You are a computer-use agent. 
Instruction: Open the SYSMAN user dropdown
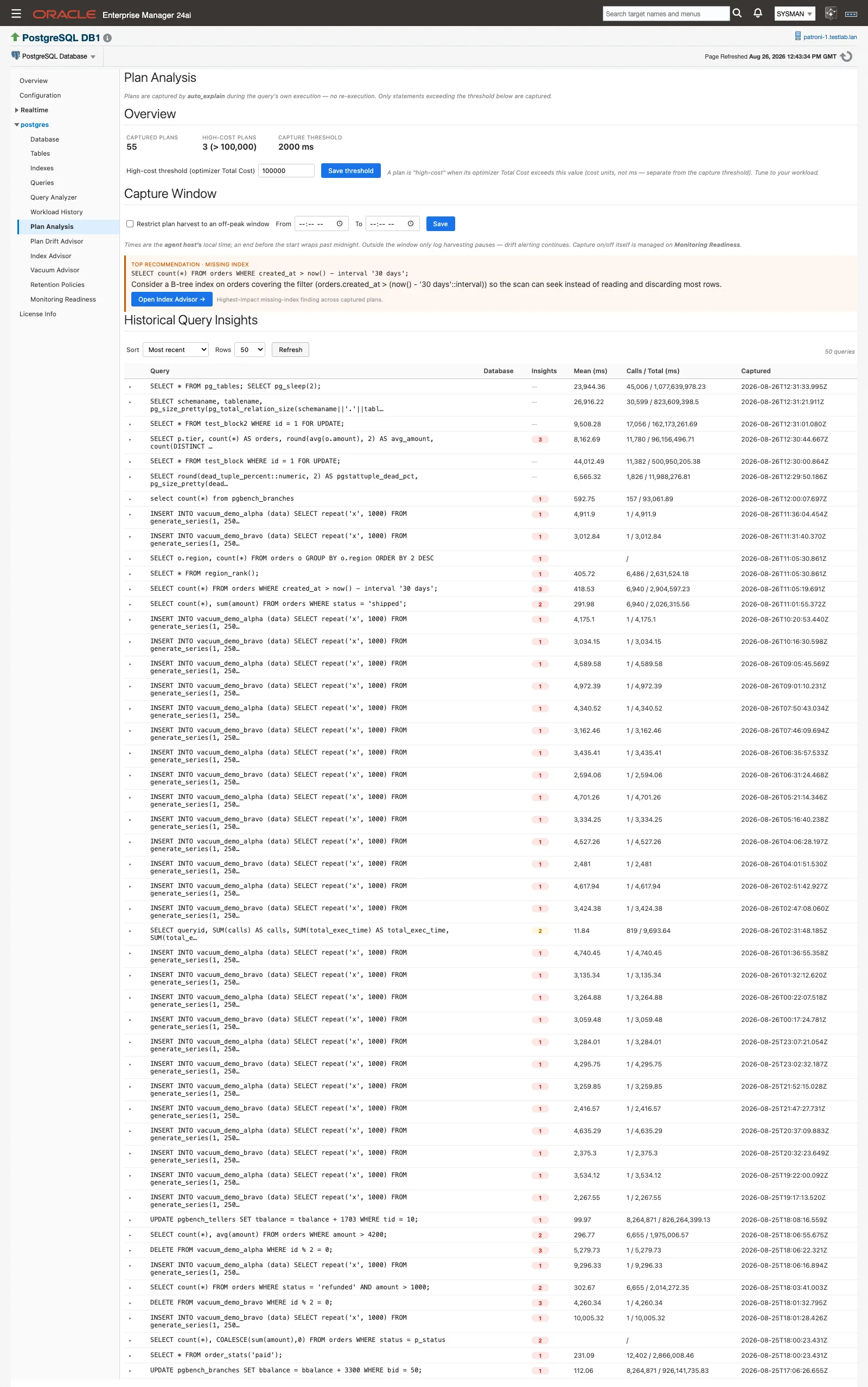point(795,14)
